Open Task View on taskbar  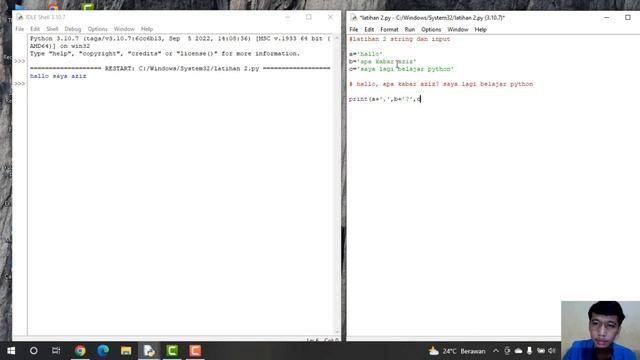(x=56, y=351)
